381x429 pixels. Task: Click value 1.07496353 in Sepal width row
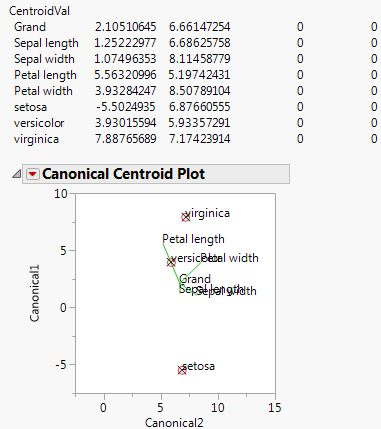coord(125,59)
